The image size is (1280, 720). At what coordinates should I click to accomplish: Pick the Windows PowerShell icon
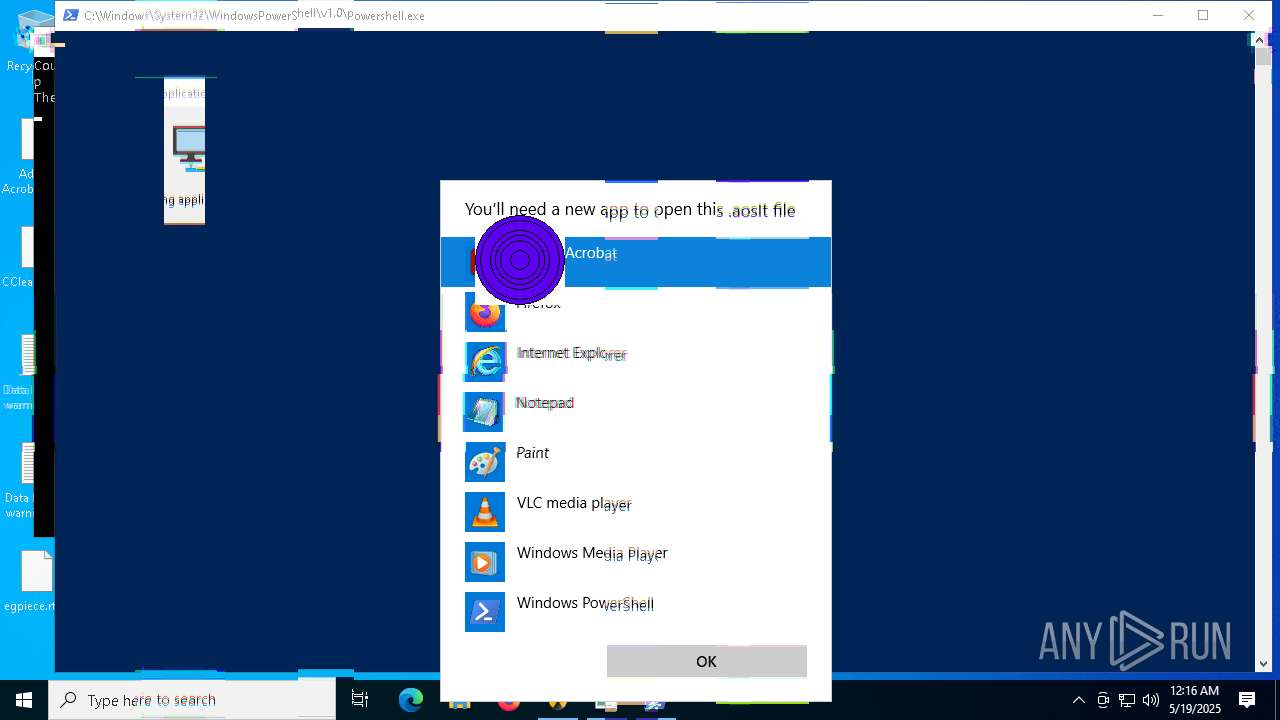coord(485,612)
